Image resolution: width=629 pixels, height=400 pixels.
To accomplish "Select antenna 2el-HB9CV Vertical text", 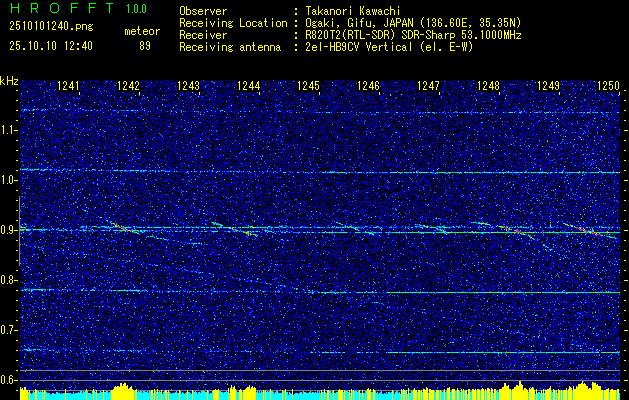I will pyautogui.click(x=389, y=47).
